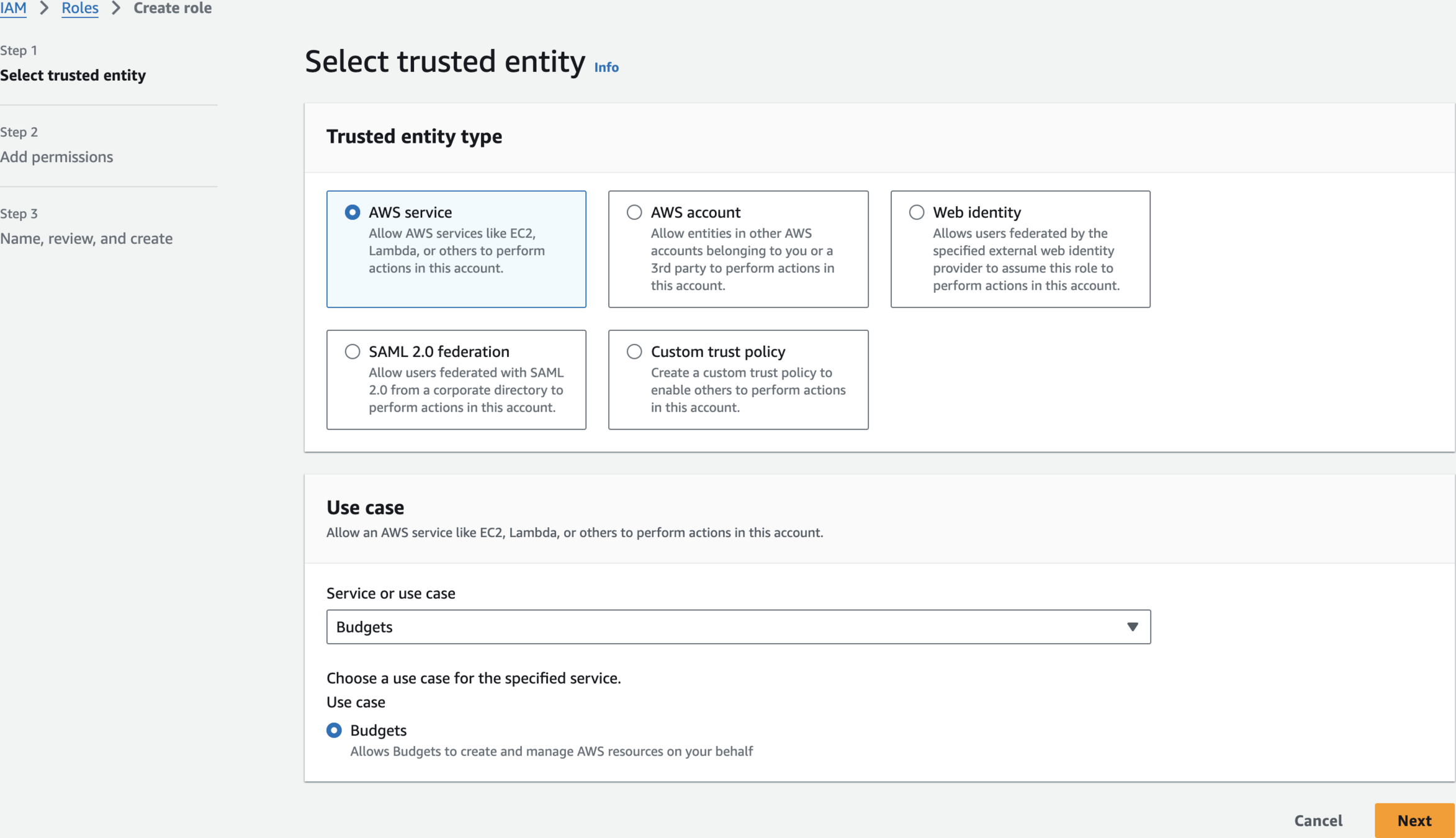Select the Custom trust policy radio button
Image resolution: width=1456 pixels, height=838 pixels.
634,352
